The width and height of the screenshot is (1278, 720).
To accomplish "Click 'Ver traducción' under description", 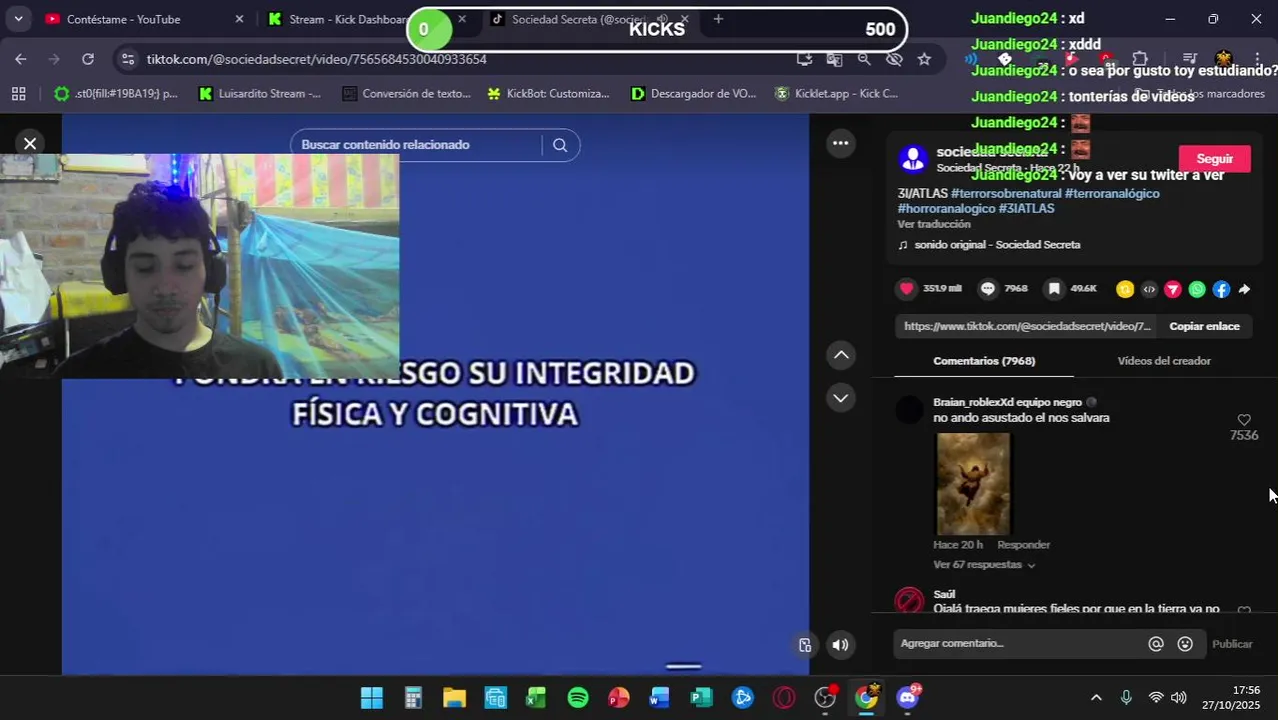I will (x=933, y=224).
